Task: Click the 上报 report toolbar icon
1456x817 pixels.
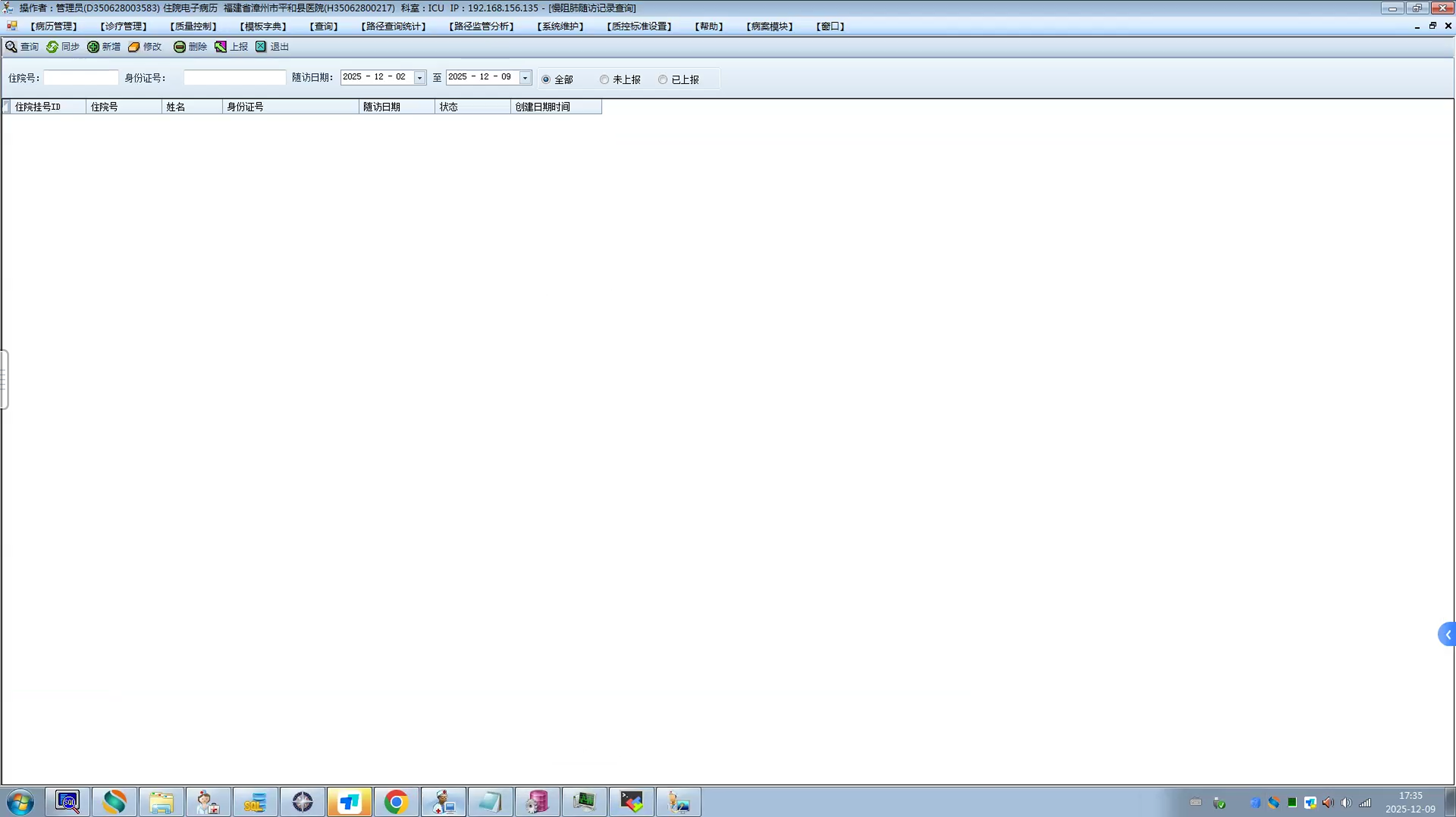Action: coord(220,47)
